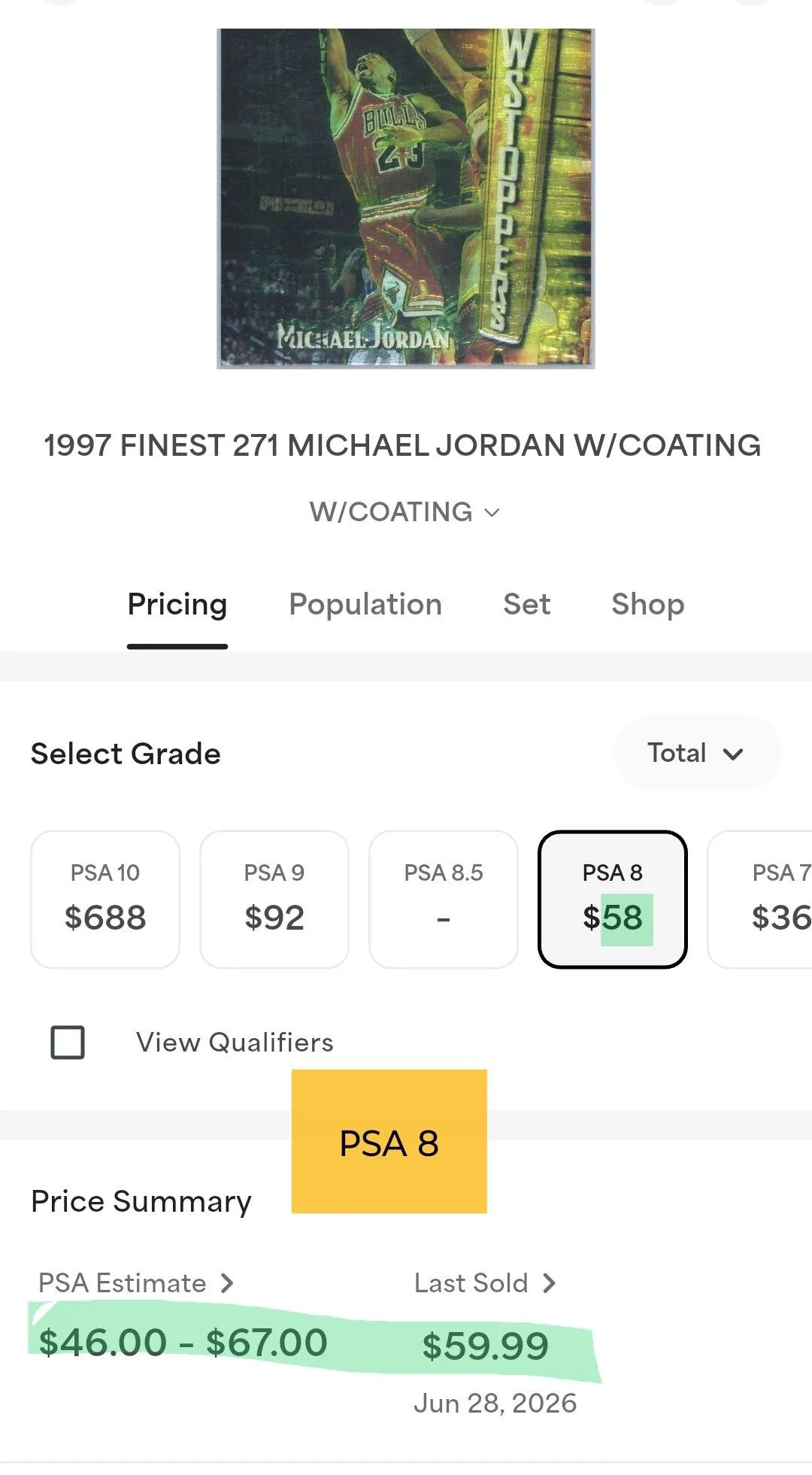Select the PSA 10 grade card

click(x=105, y=899)
